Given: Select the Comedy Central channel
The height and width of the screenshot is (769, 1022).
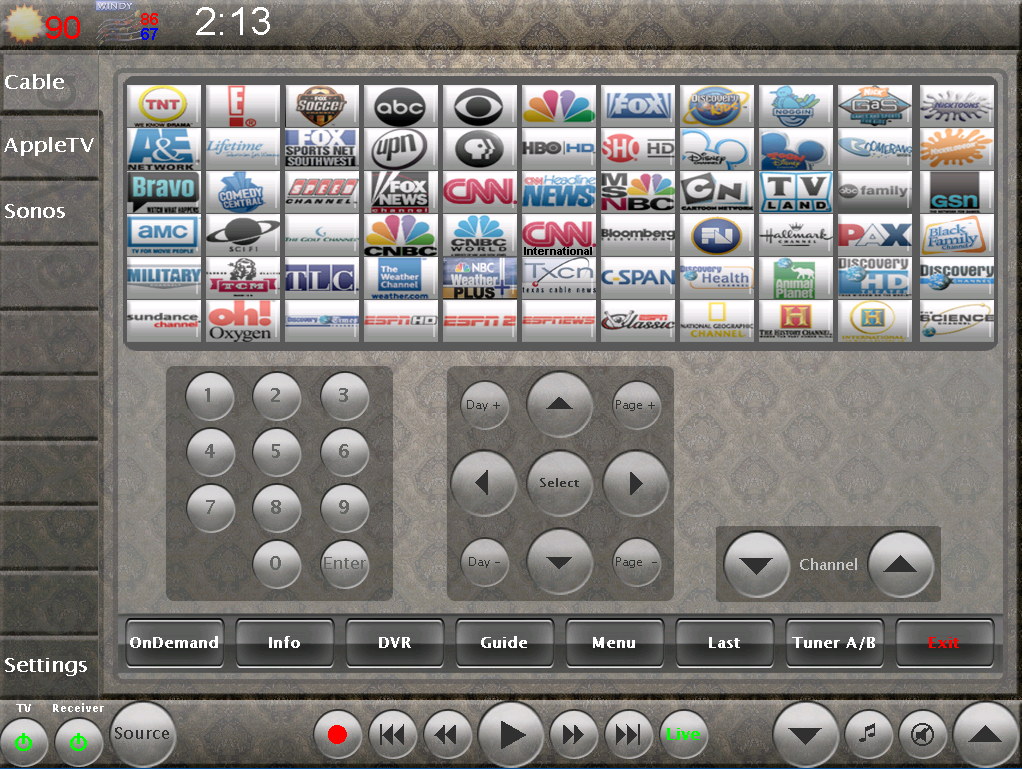Looking at the screenshot, I should [x=242, y=192].
